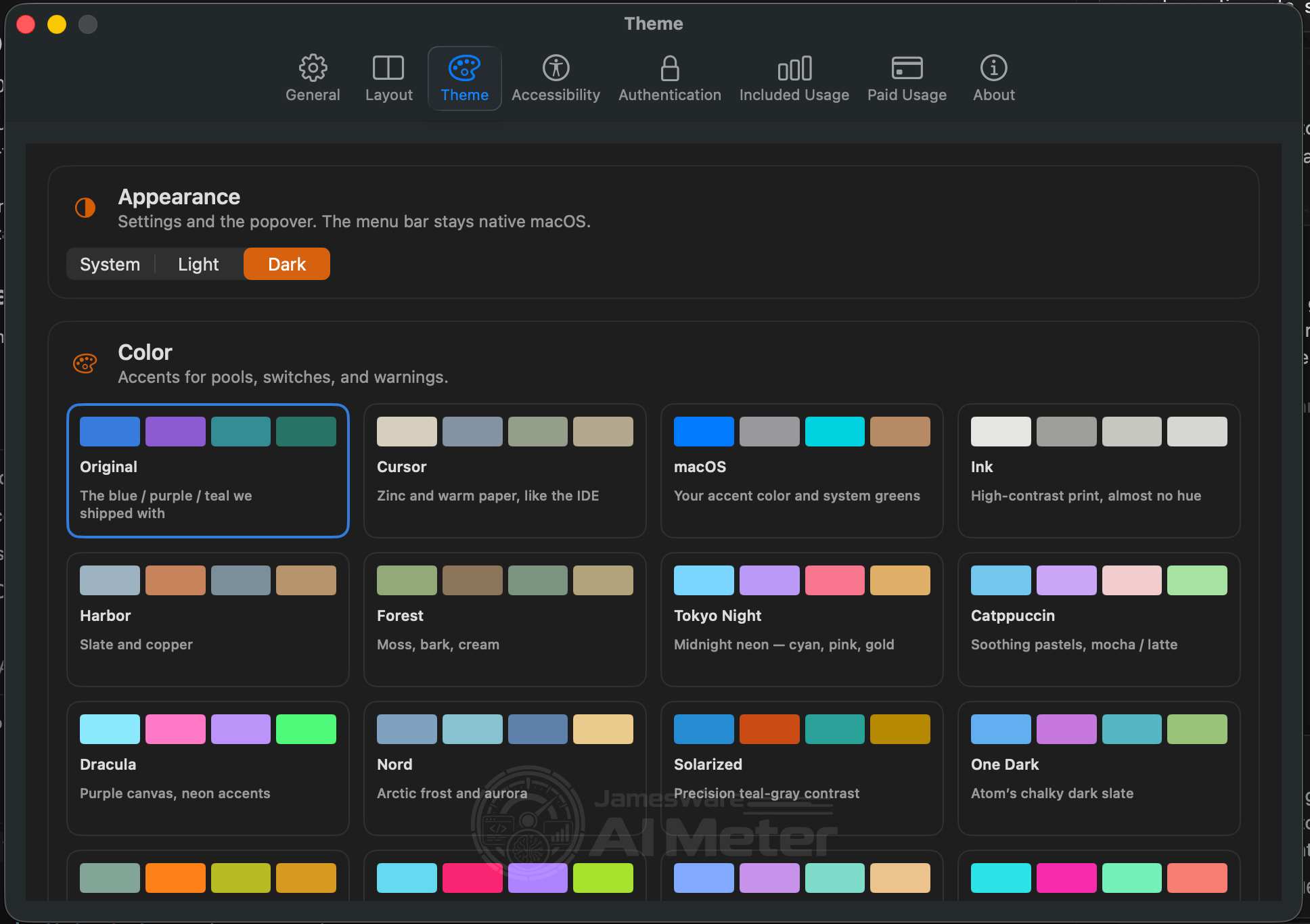Click the Appearance half-circle icon
This screenshot has height=924, width=1310.
(85, 208)
